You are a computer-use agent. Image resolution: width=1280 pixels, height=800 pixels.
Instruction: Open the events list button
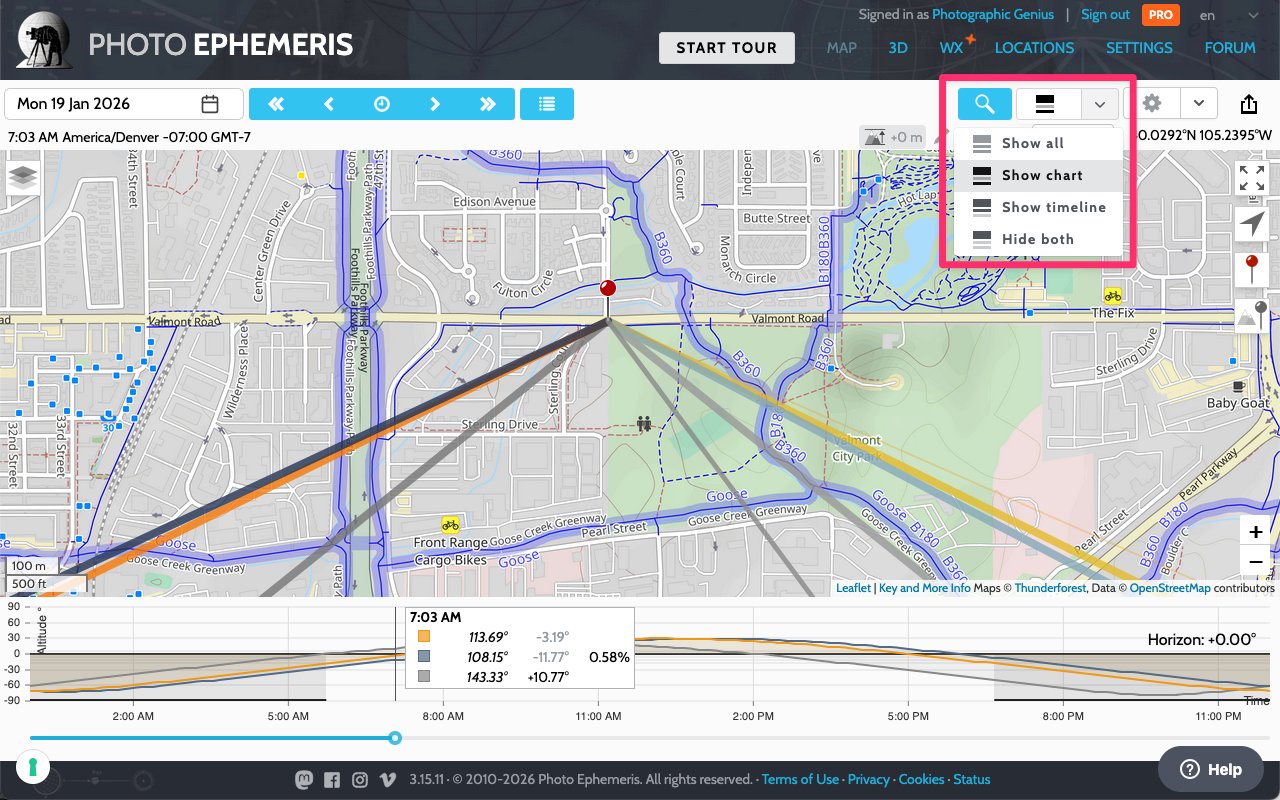click(547, 104)
